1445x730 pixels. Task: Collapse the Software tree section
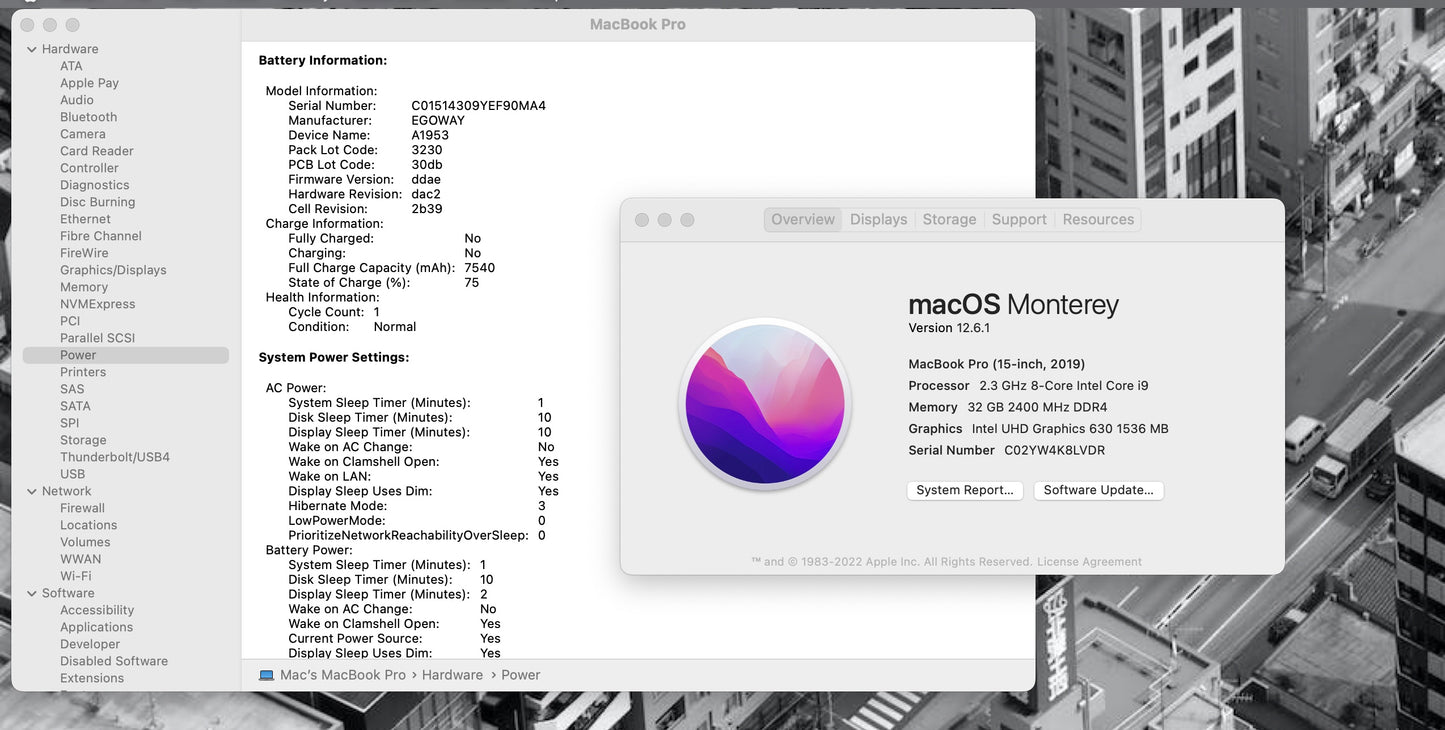pos(31,593)
